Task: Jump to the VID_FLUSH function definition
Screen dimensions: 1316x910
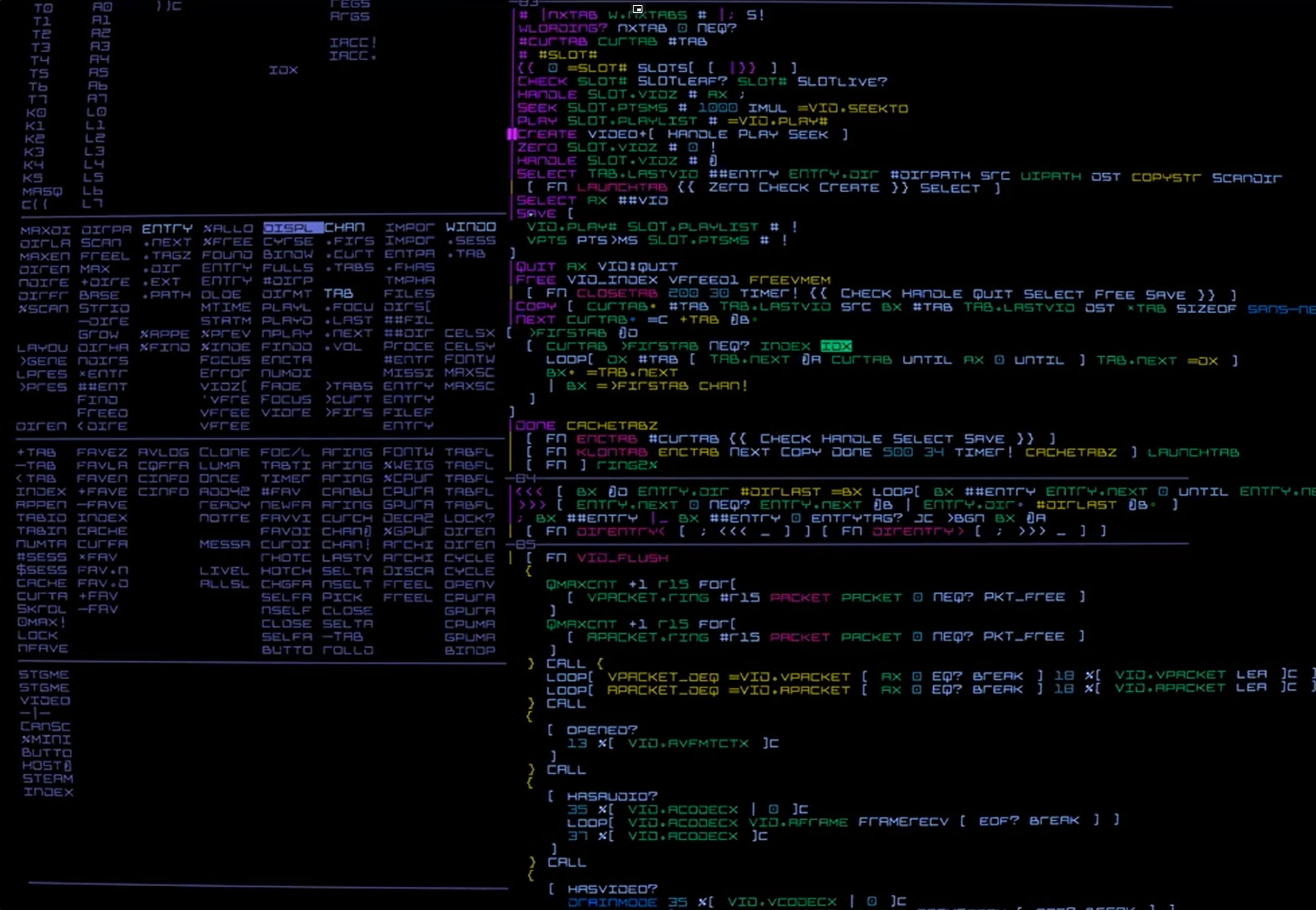Action: coord(622,558)
